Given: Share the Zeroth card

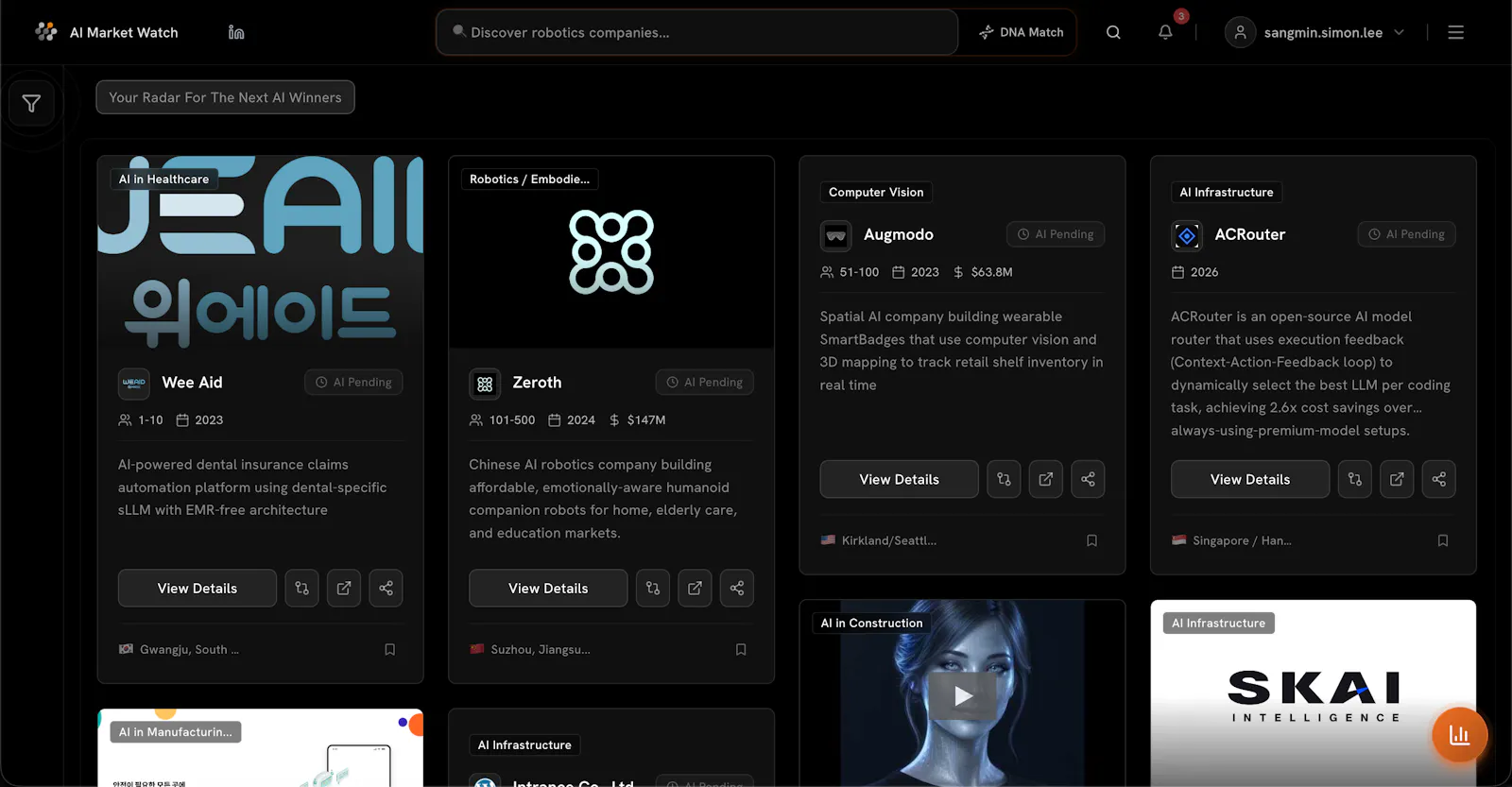Looking at the screenshot, I should (737, 588).
